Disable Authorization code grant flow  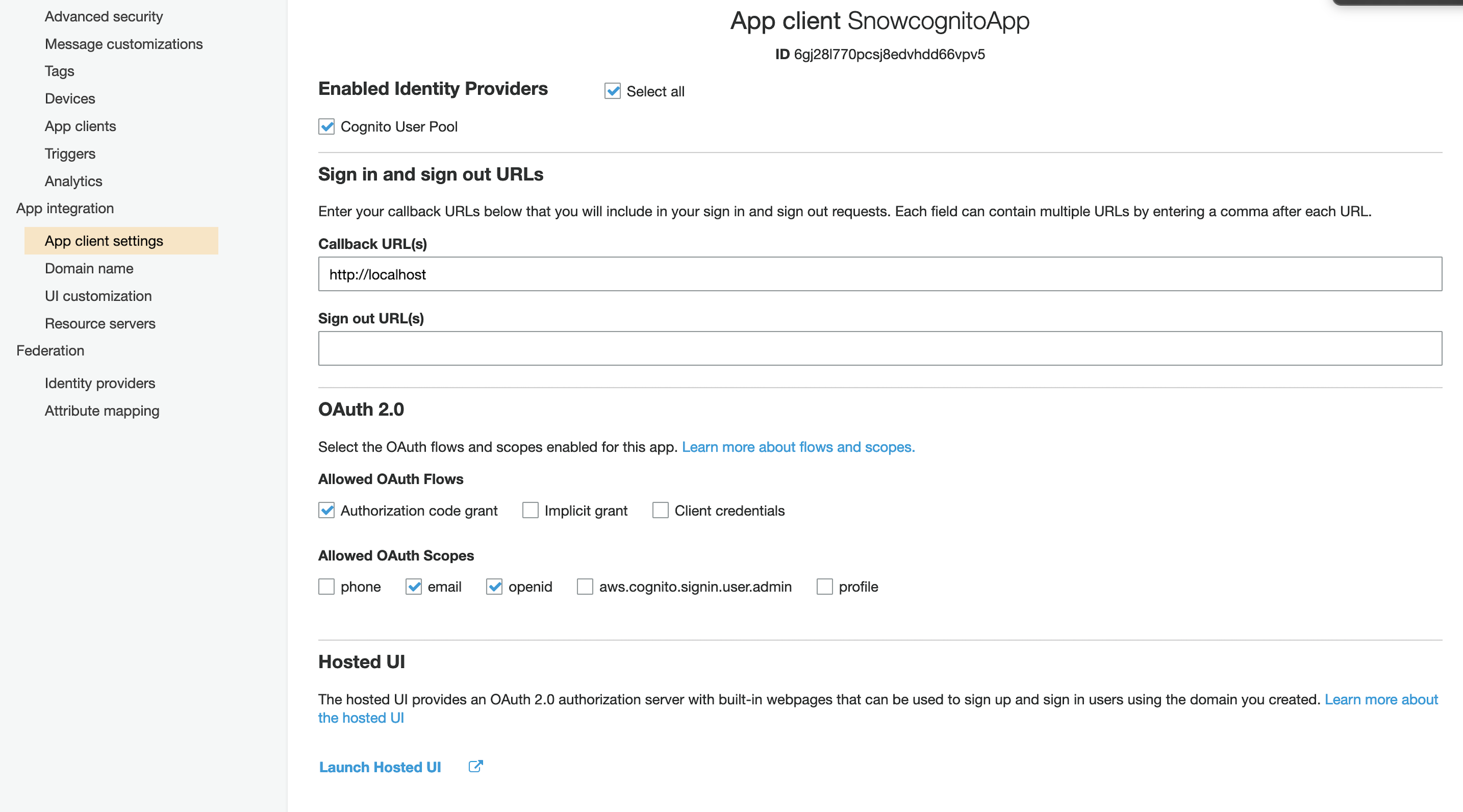(x=327, y=510)
